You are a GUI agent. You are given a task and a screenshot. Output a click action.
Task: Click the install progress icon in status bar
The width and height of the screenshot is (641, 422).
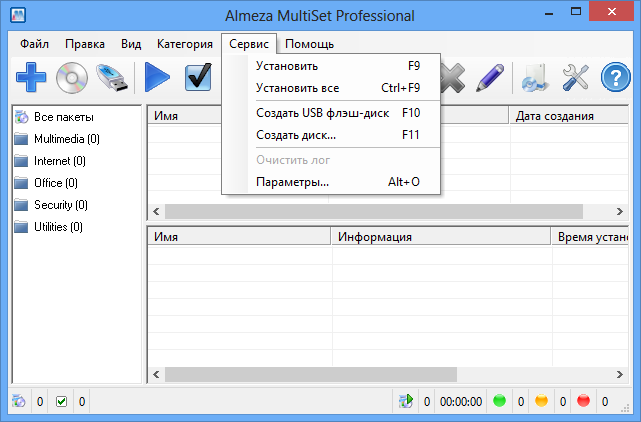pyautogui.click(x=406, y=401)
